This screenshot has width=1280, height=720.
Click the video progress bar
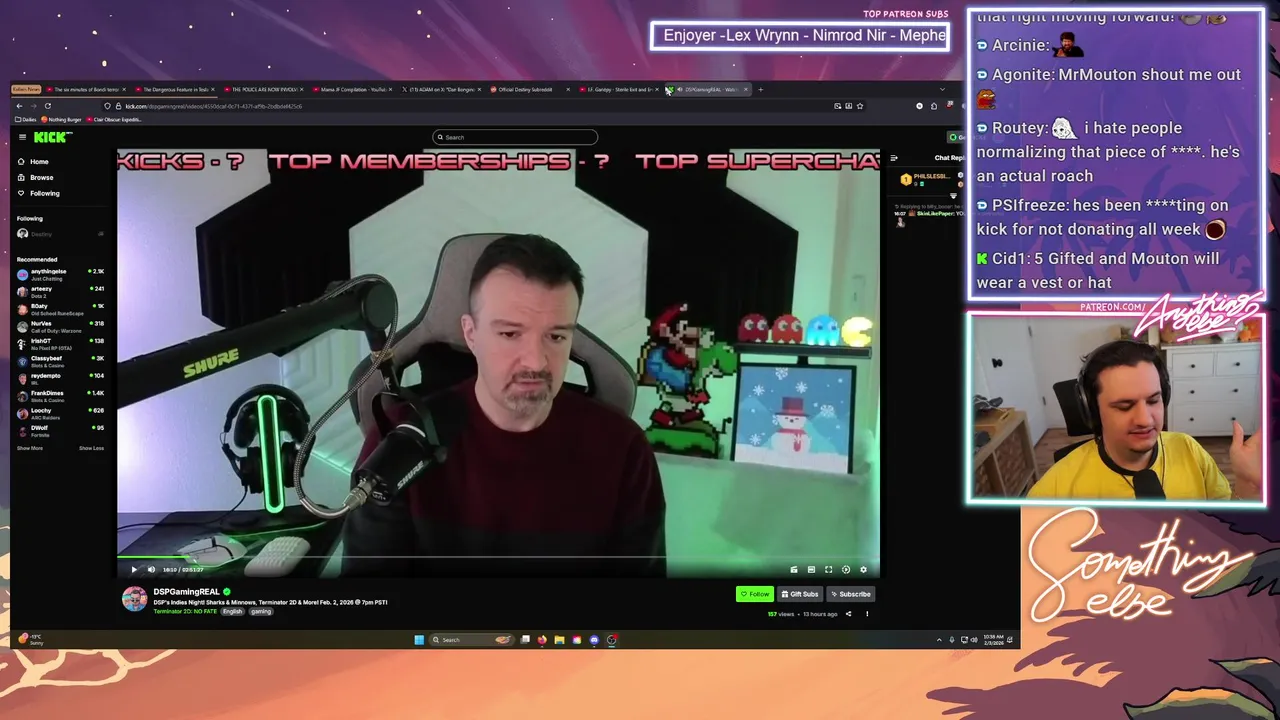tap(498, 558)
